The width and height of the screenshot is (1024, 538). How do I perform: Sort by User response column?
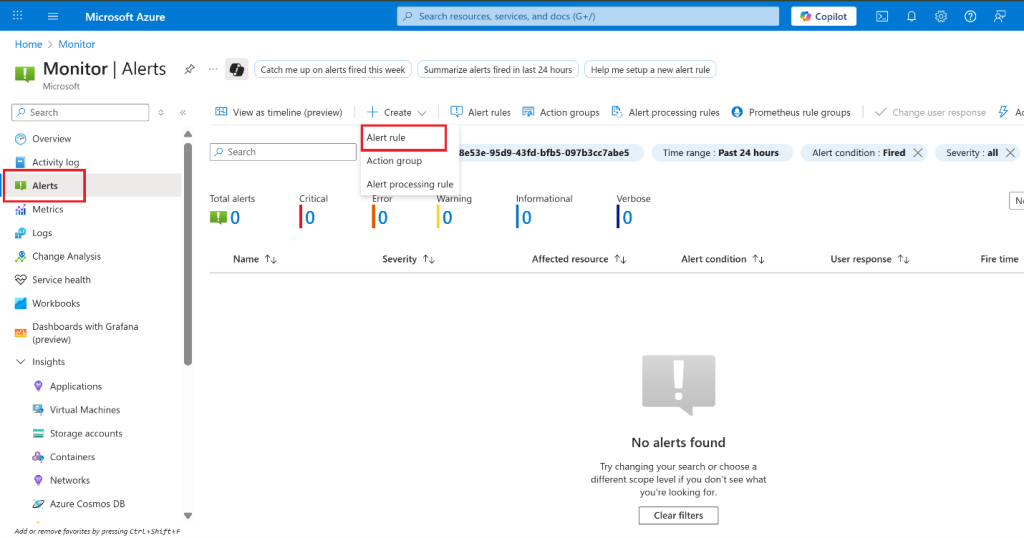point(869,259)
